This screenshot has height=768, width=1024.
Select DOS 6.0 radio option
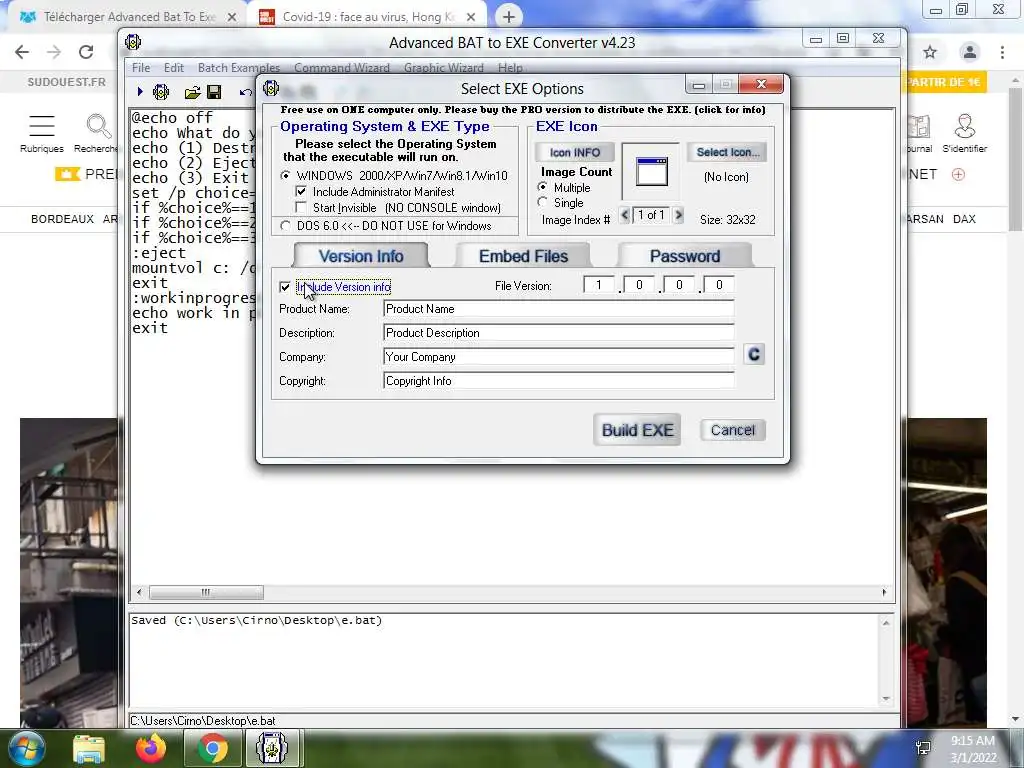coord(285,226)
